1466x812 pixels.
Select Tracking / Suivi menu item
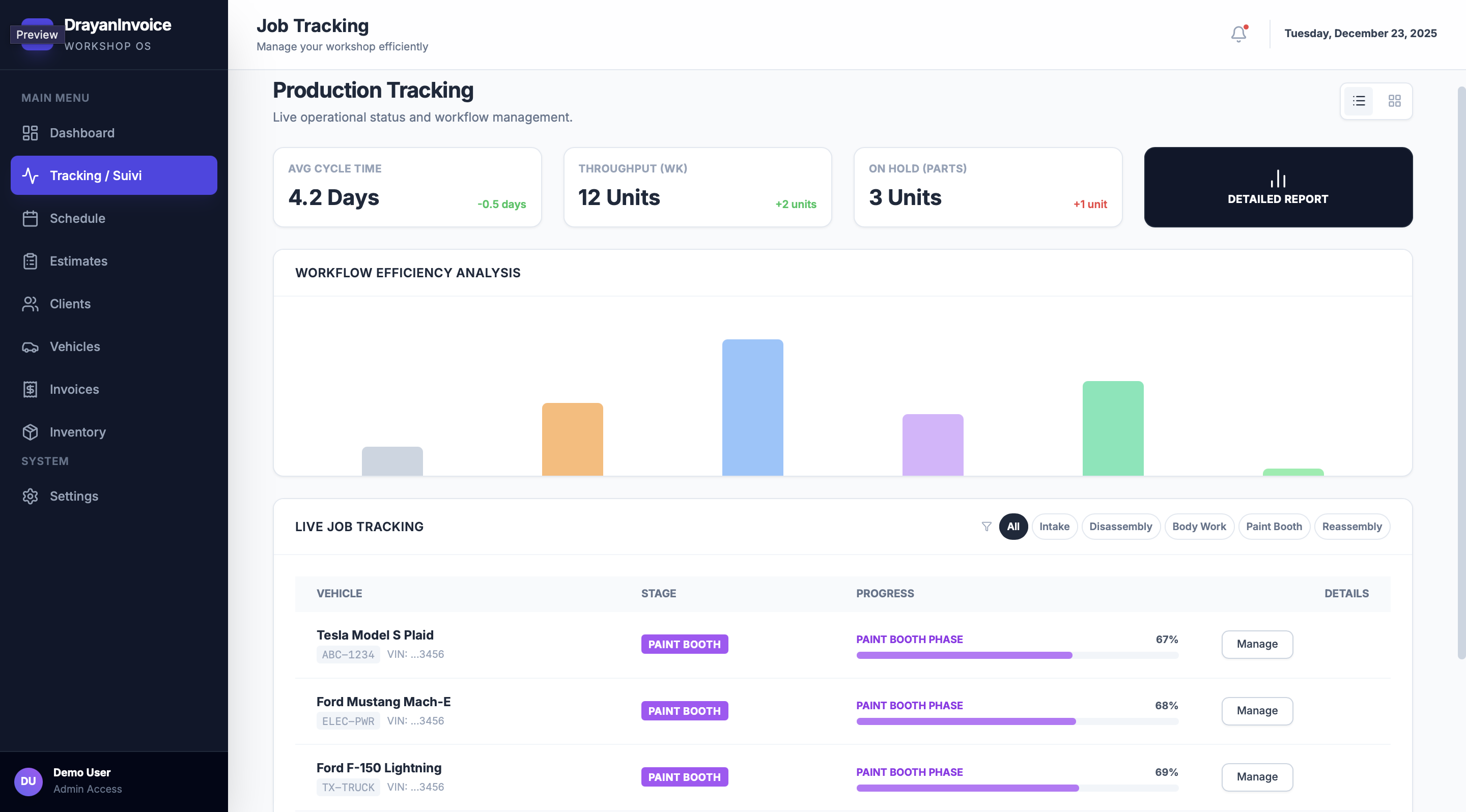[114, 176]
